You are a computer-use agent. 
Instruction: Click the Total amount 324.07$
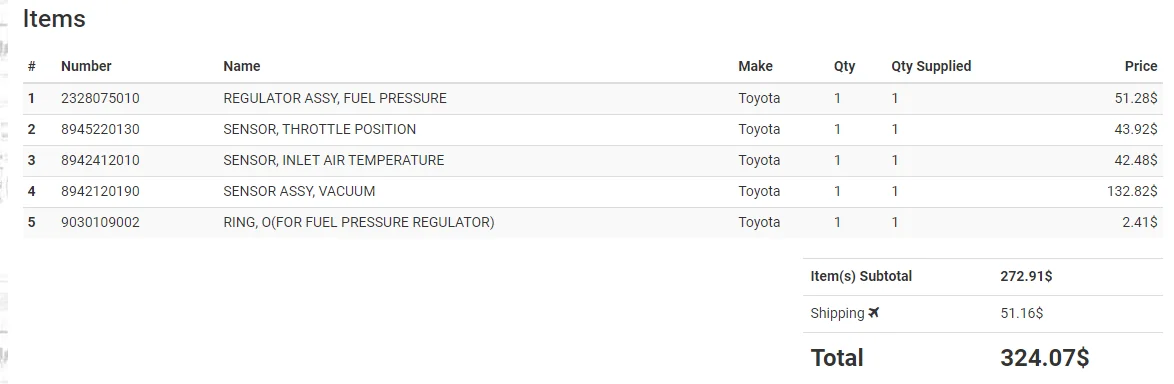(1044, 358)
